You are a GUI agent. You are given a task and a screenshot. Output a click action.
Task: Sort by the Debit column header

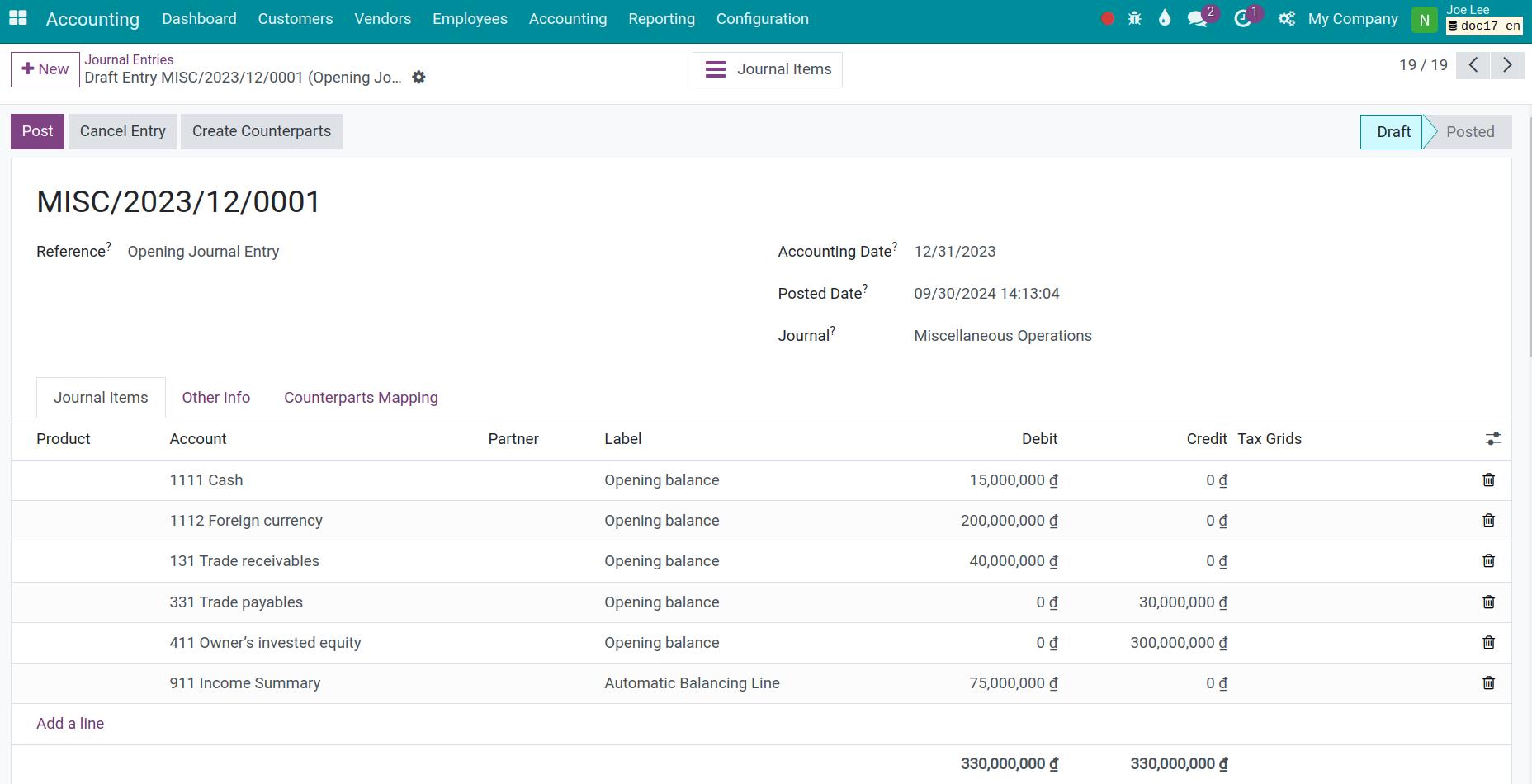click(1039, 439)
